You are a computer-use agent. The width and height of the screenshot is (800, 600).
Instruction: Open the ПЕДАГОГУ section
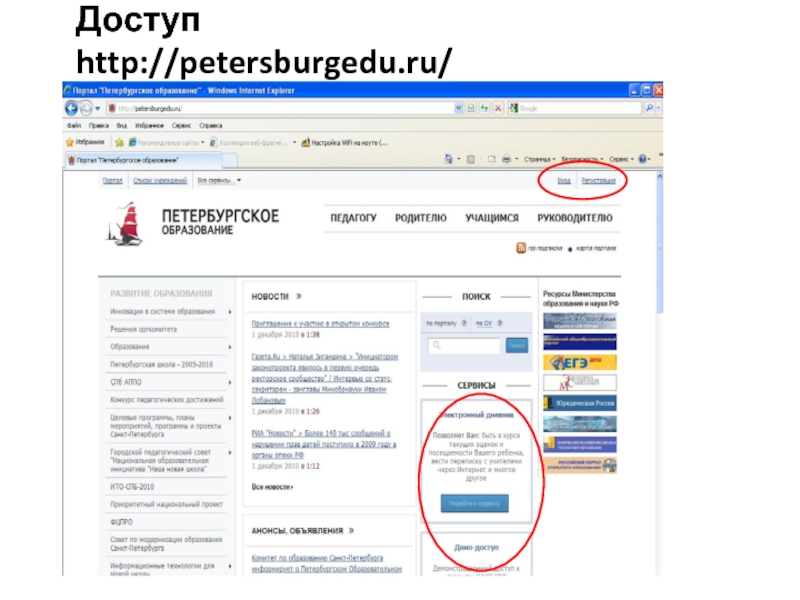[353, 218]
